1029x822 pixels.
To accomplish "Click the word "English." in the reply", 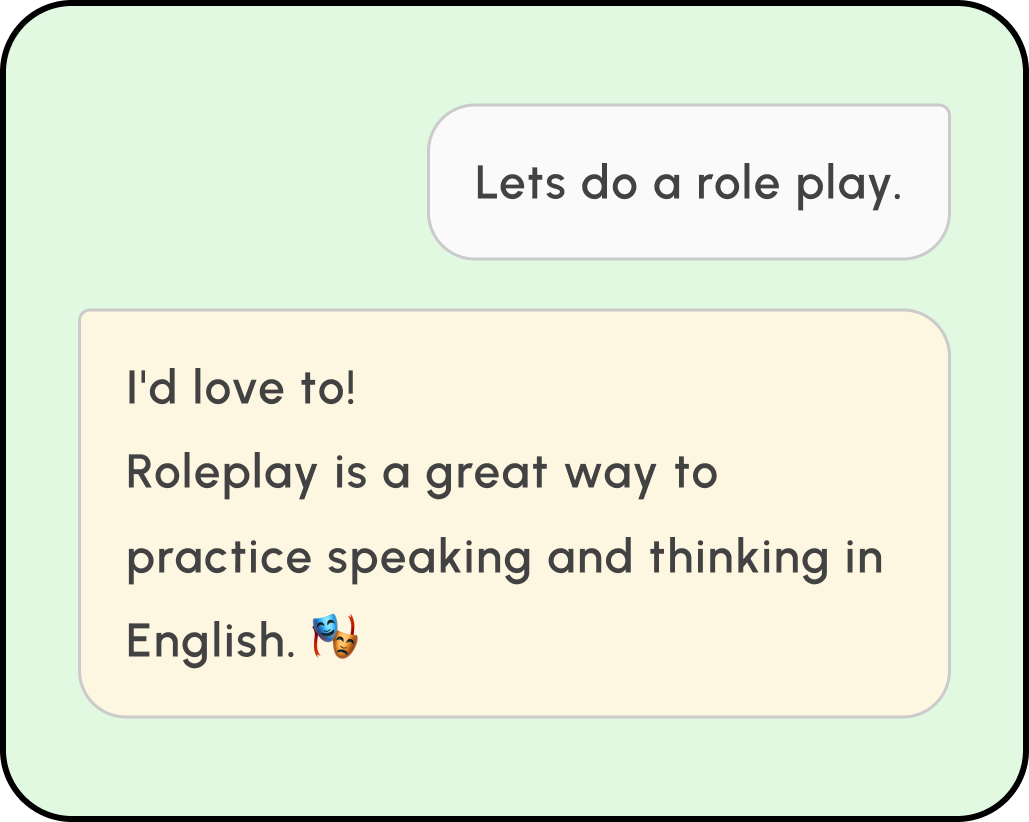I will (x=210, y=641).
